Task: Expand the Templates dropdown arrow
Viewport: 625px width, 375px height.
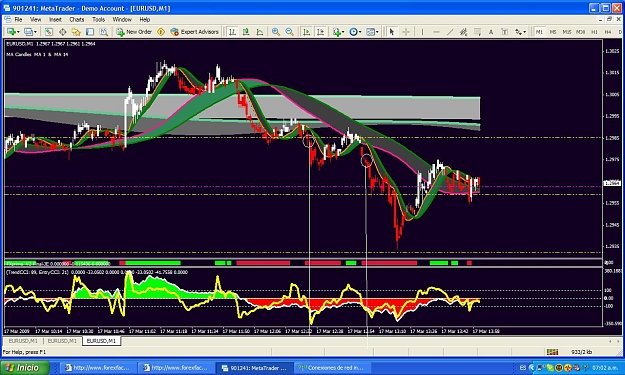Action: pos(377,32)
